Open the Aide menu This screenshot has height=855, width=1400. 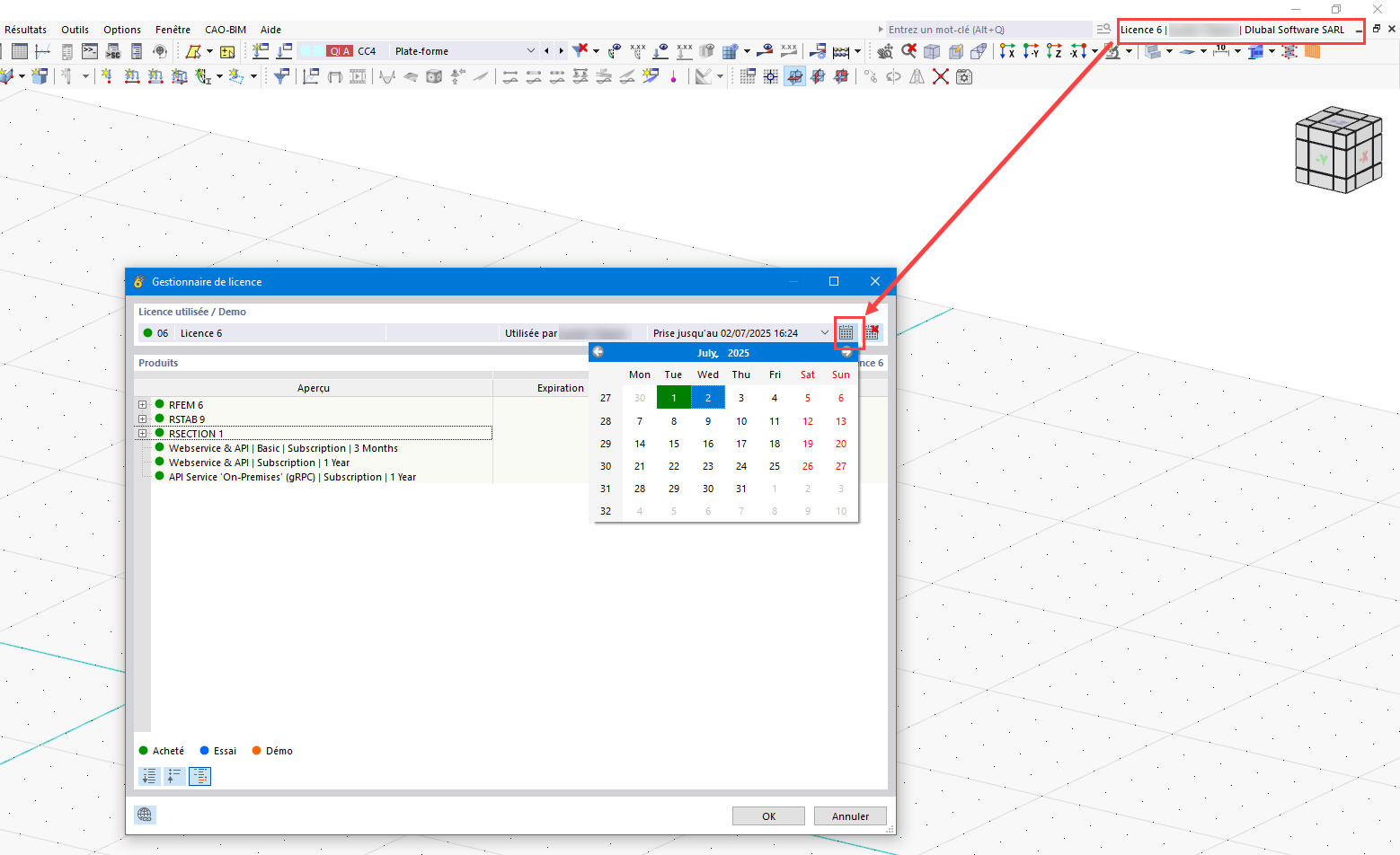pos(270,30)
